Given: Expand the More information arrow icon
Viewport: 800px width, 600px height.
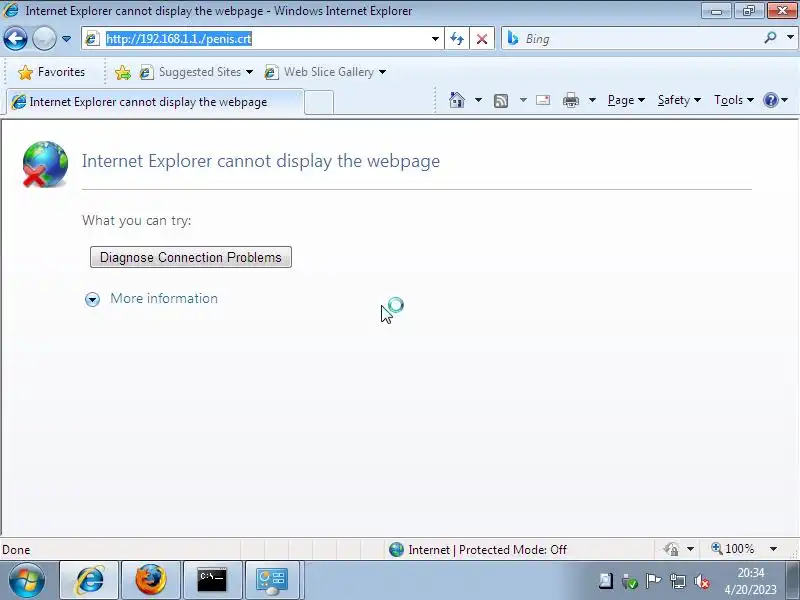Looking at the screenshot, I should click(x=92, y=299).
